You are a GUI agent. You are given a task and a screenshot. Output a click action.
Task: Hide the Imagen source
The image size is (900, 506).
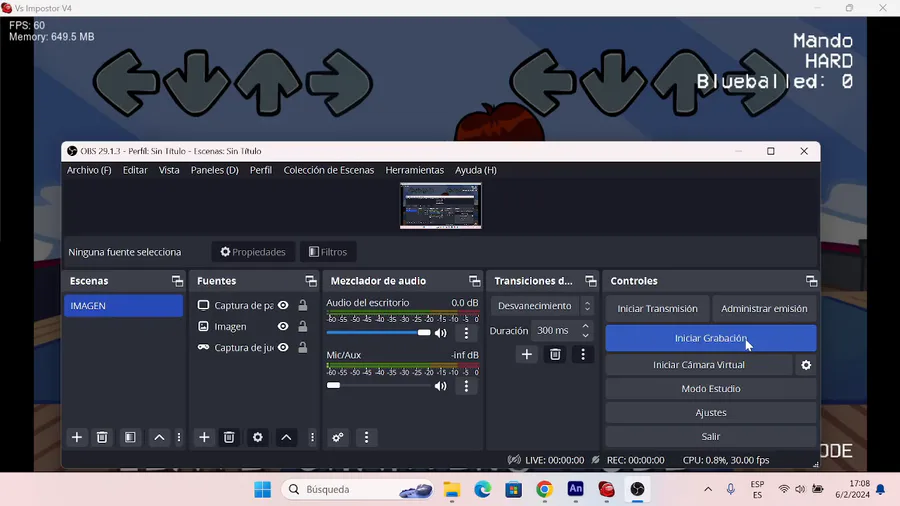click(283, 326)
